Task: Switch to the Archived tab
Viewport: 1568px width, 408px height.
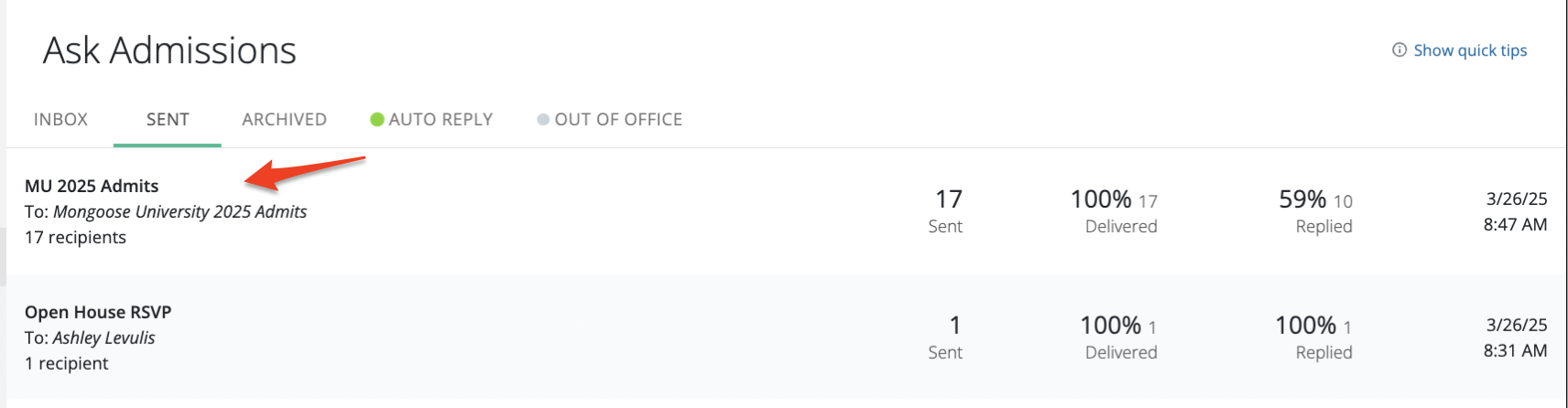Action: [x=284, y=120]
